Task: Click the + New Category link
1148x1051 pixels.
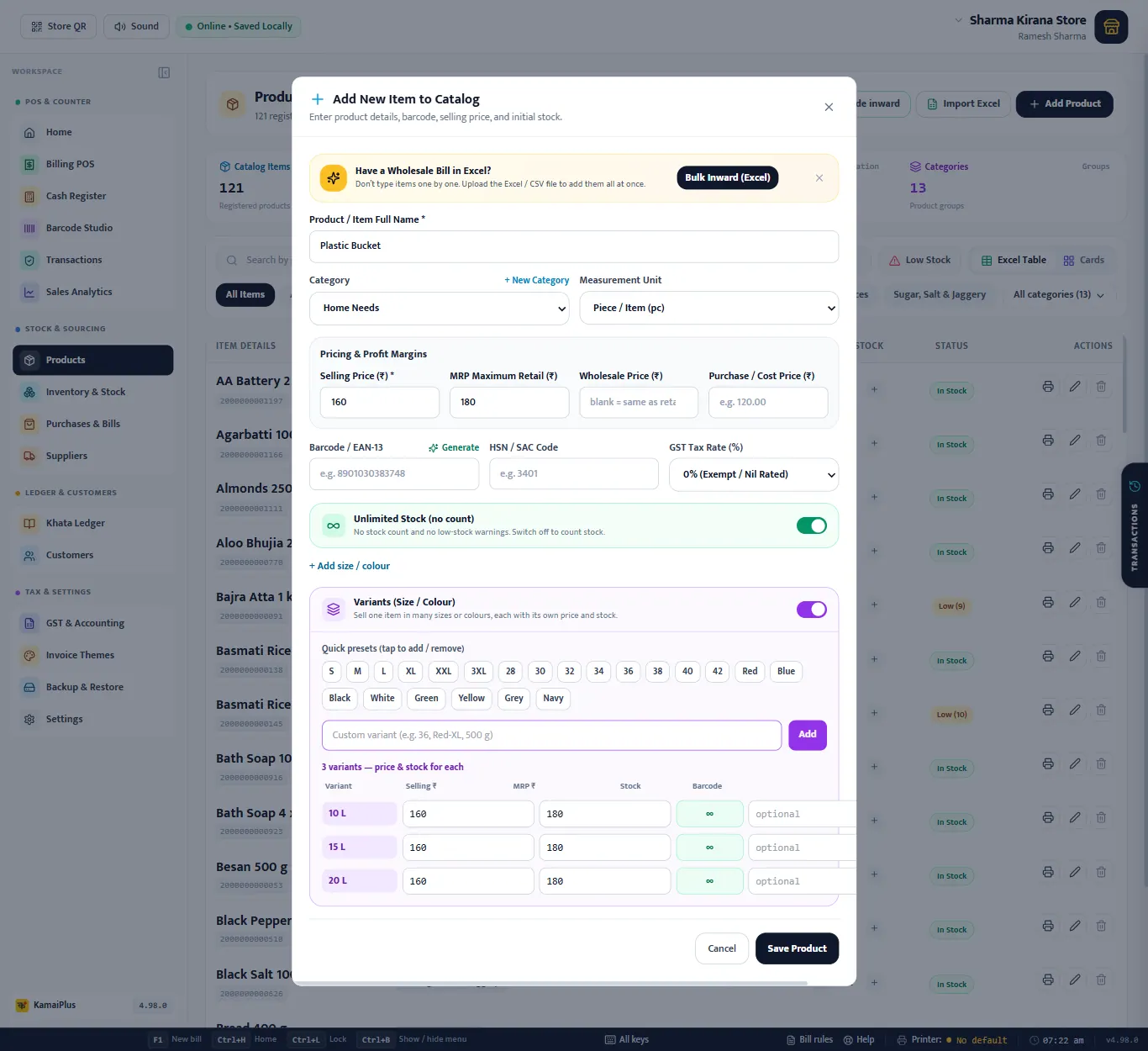Action: [x=536, y=280]
